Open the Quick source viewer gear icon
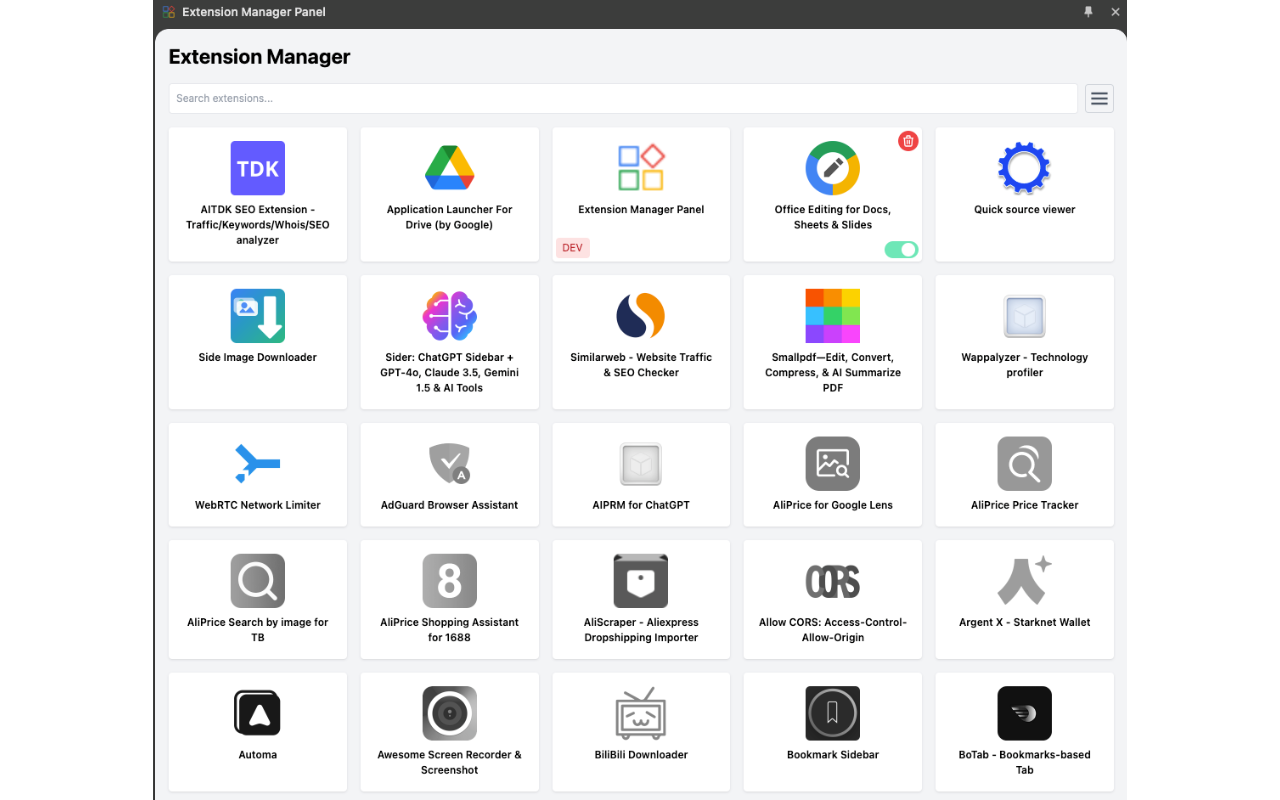The image size is (1280, 800). (x=1025, y=168)
